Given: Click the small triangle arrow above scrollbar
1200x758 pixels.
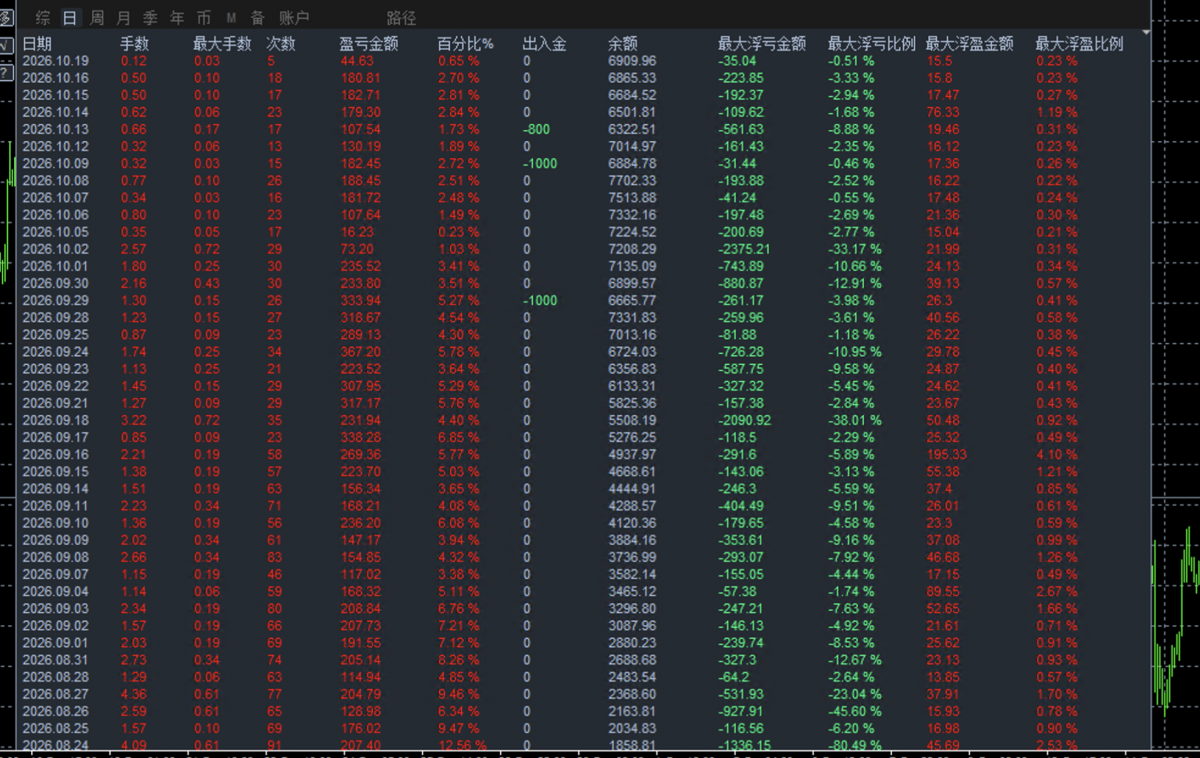Looking at the screenshot, I should 1145,33.
